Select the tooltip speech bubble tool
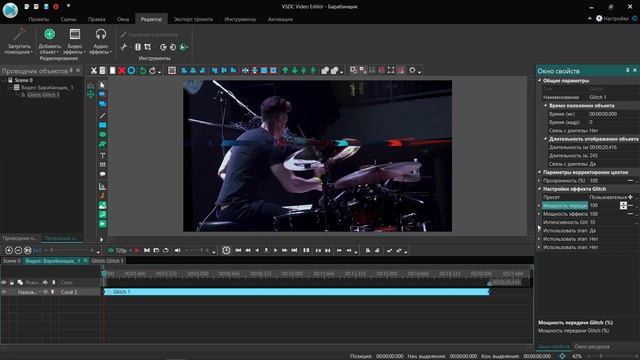Image resolution: width=640 pixels, height=360 pixels. pos(102,174)
